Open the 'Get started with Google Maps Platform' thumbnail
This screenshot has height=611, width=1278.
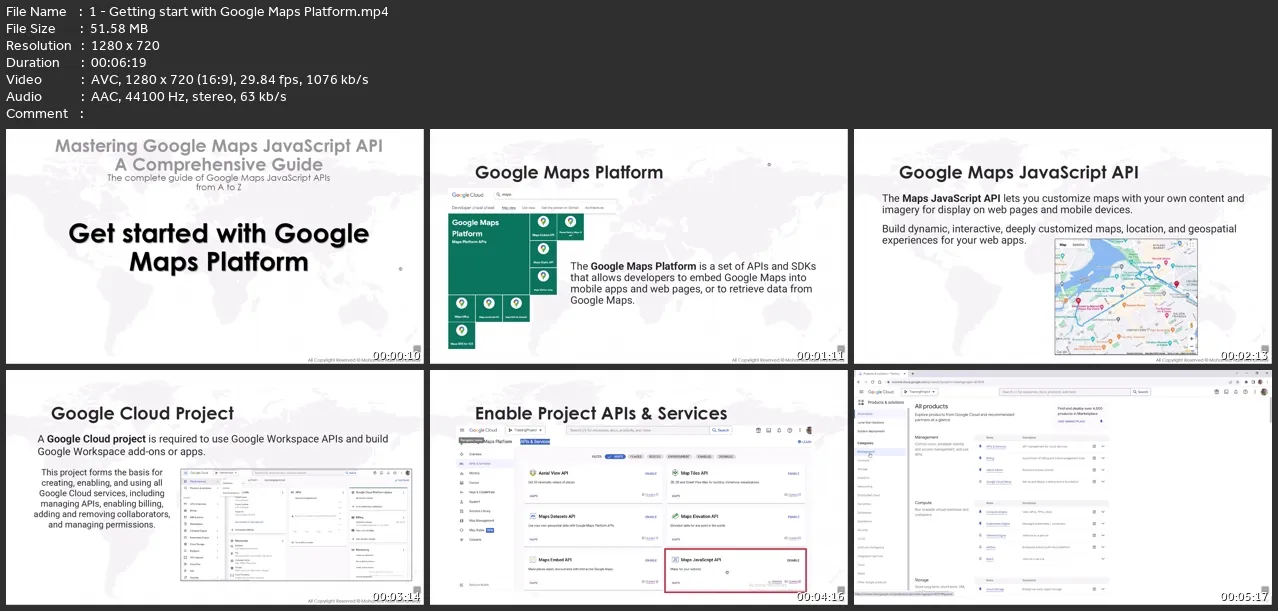click(x=215, y=246)
